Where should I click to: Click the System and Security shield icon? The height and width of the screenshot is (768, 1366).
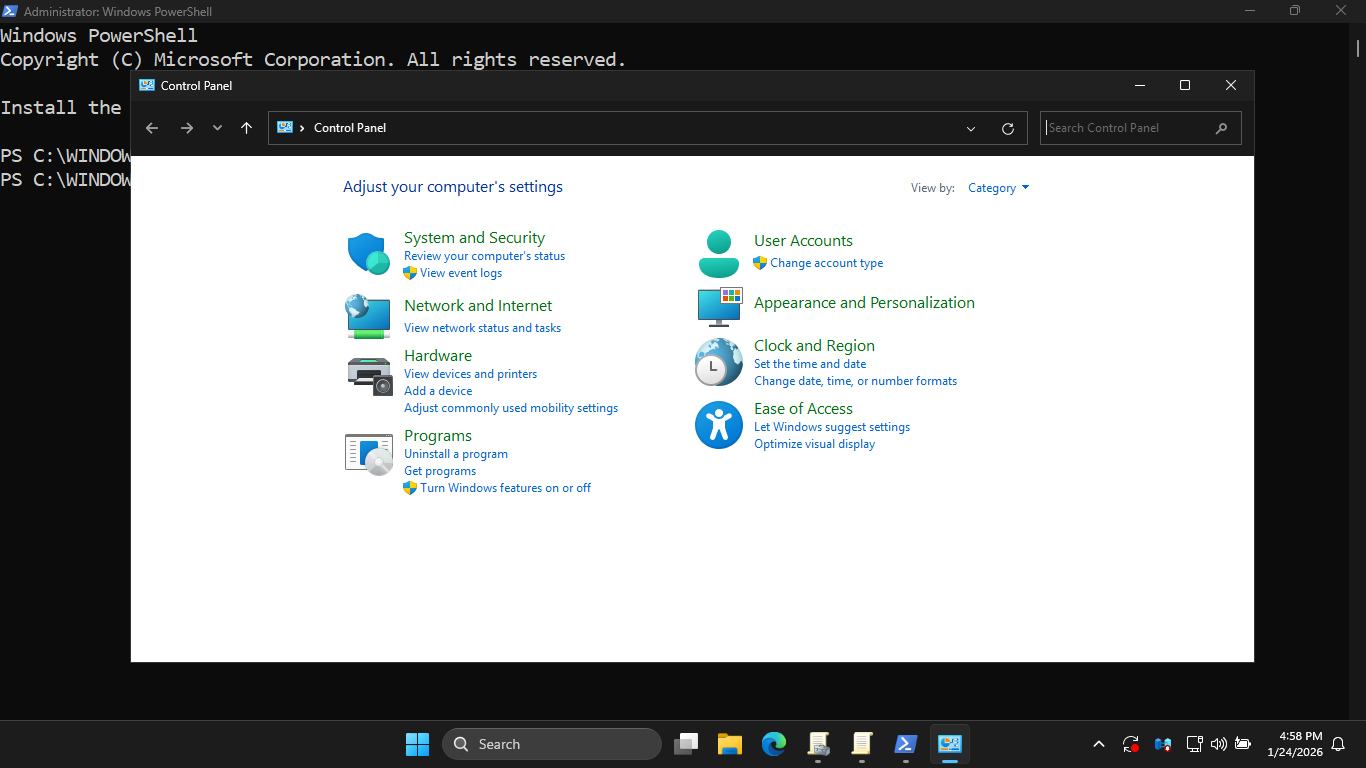(368, 254)
